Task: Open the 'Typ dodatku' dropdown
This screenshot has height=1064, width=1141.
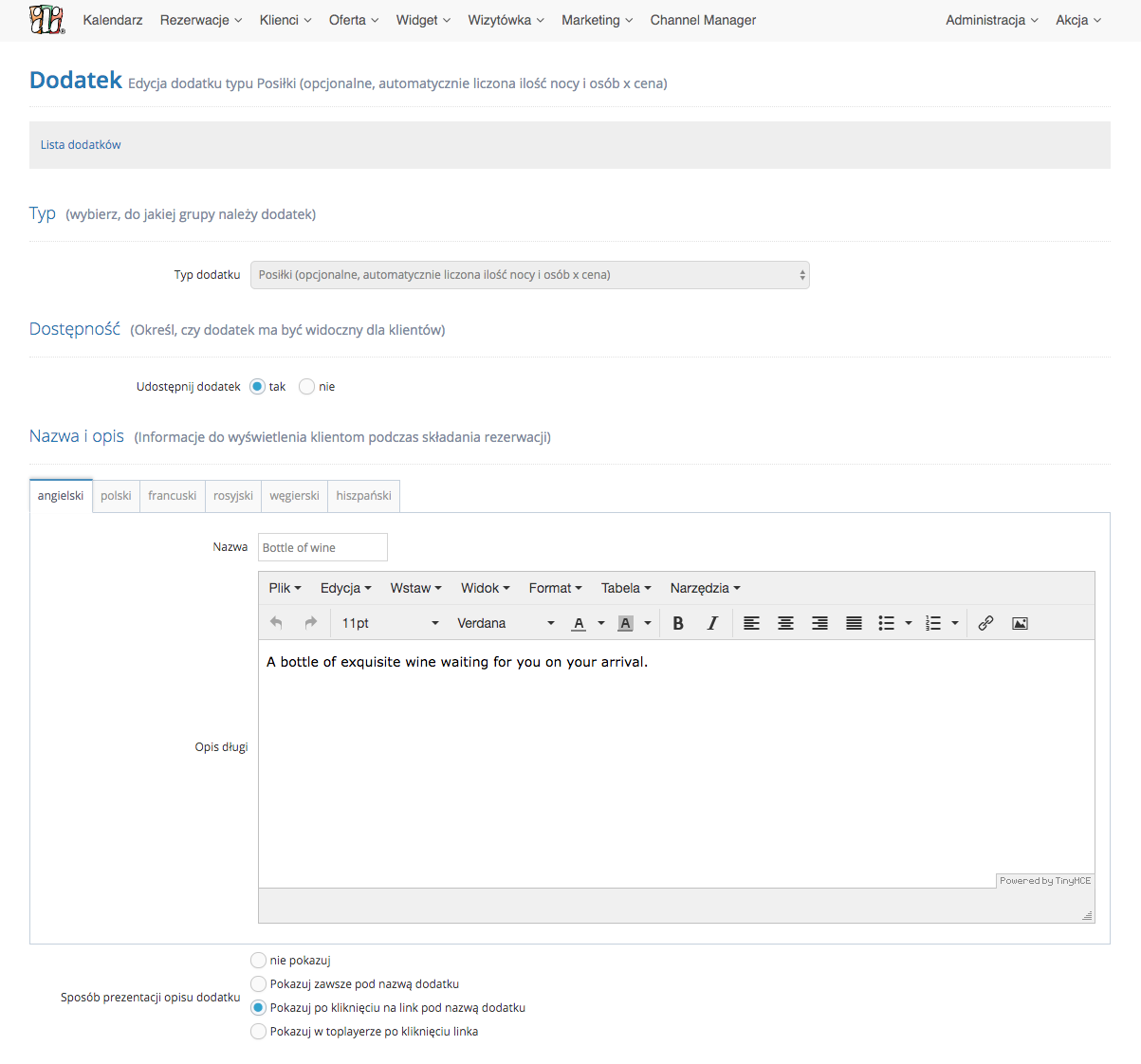Action: (529, 275)
